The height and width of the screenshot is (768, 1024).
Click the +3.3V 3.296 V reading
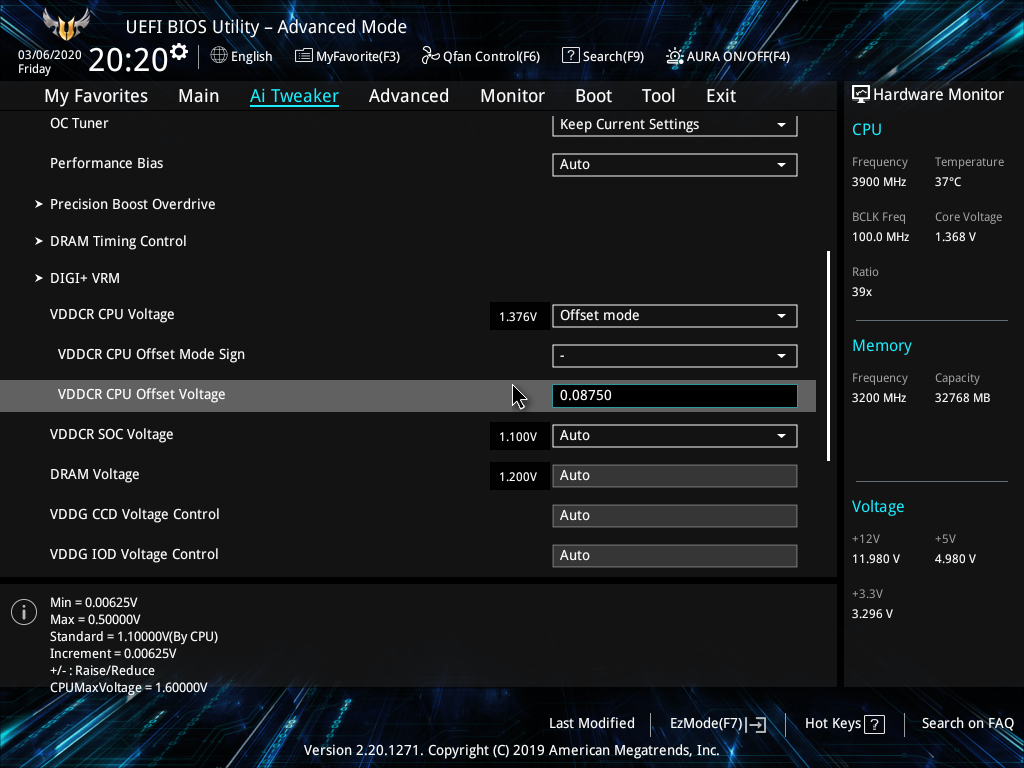pyautogui.click(x=872, y=613)
